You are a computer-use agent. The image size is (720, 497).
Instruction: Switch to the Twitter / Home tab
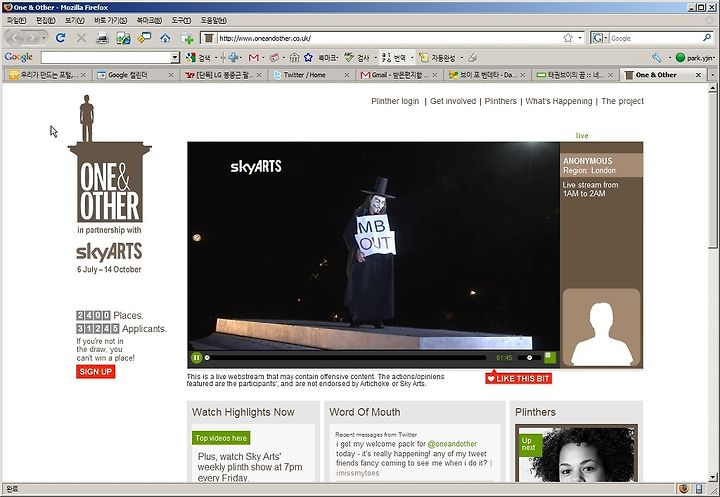[310, 74]
